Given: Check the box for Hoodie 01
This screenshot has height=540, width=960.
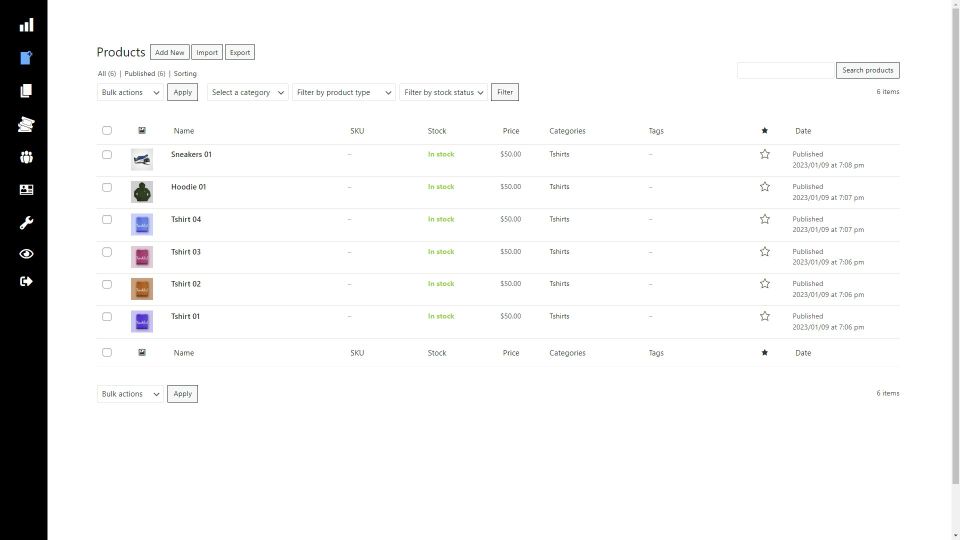Looking at the screenshot, I should (x=107, y=187).
